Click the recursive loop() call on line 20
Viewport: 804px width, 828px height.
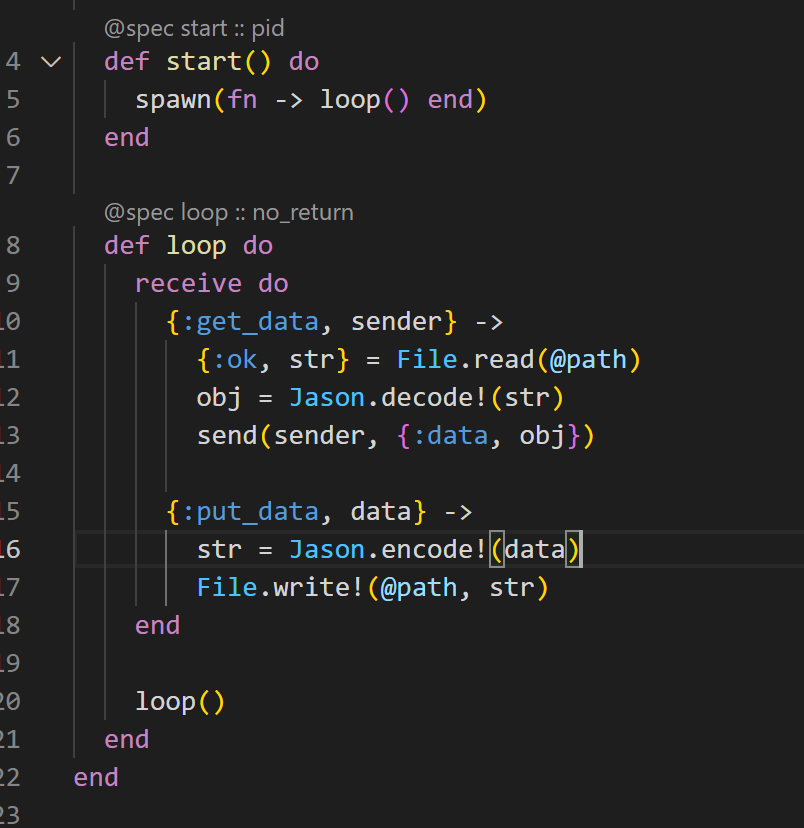coord(180,702)
